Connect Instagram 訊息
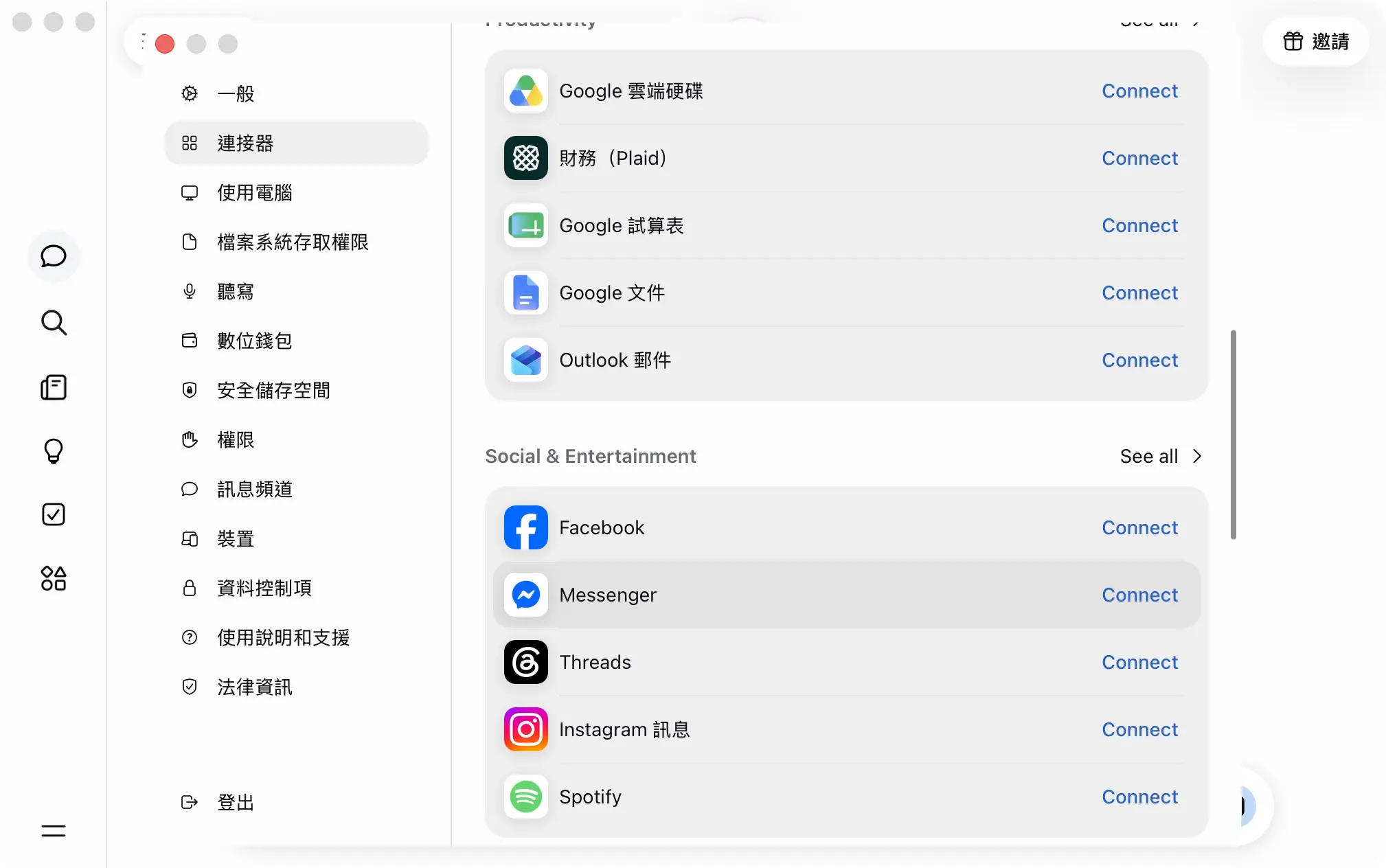 pos(1140,729)
